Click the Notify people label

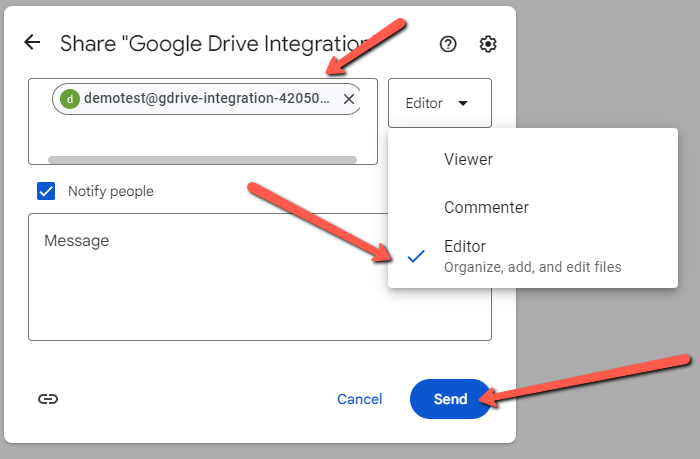111,191
